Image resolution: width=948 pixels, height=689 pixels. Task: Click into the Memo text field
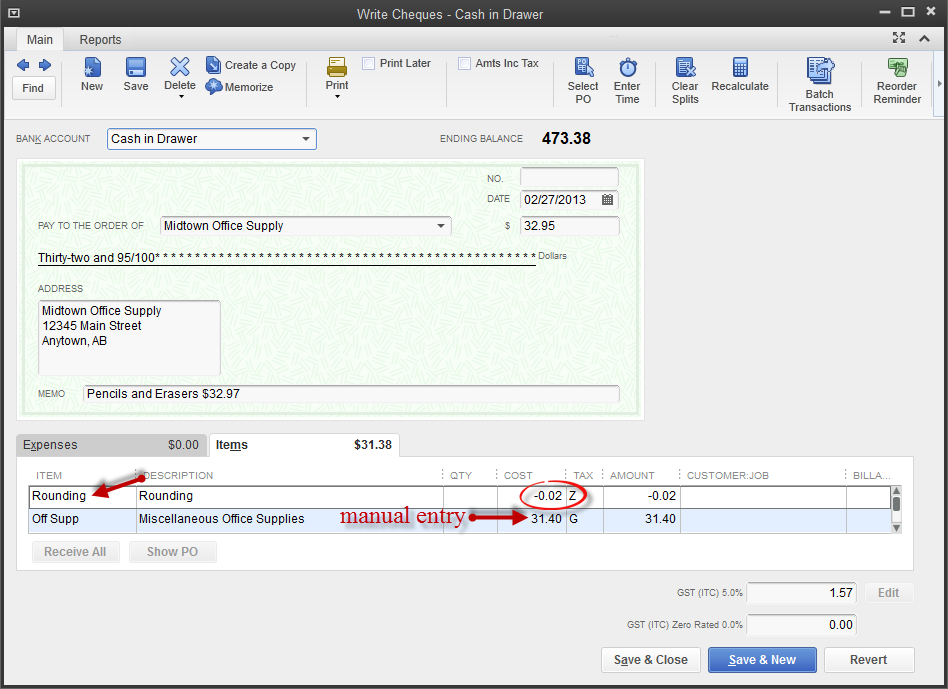click(350, 394)
